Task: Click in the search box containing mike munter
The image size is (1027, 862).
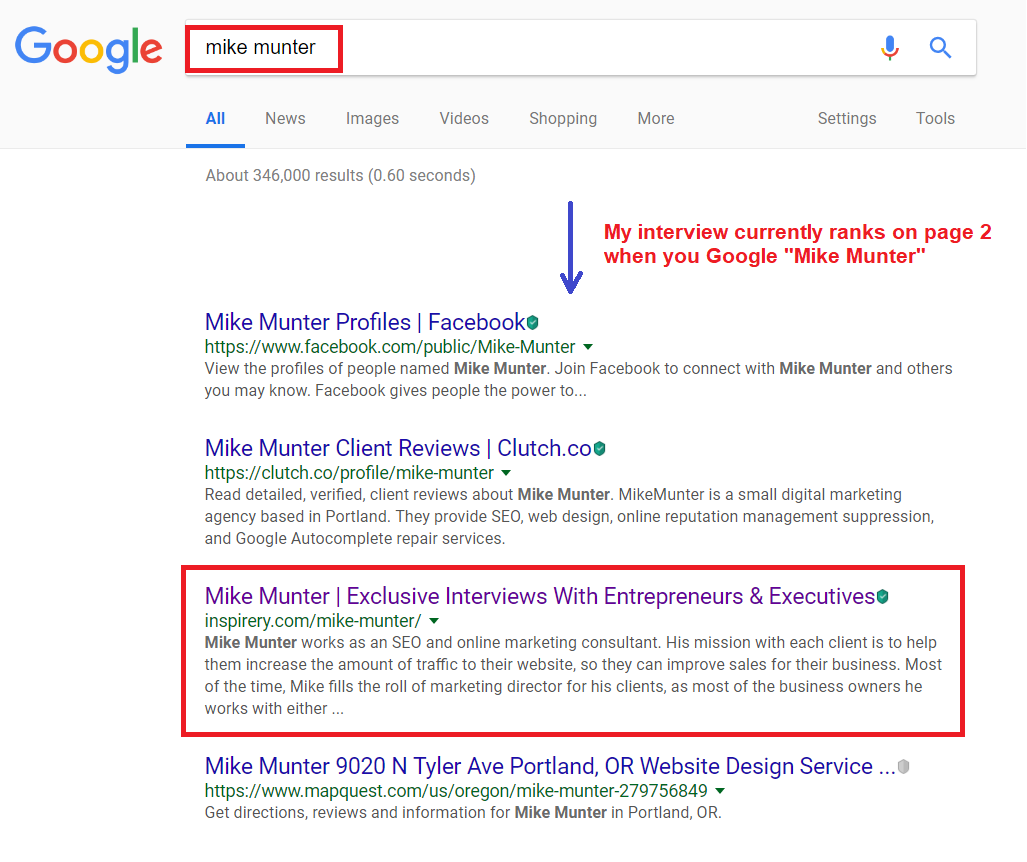Action: (580, 48)
